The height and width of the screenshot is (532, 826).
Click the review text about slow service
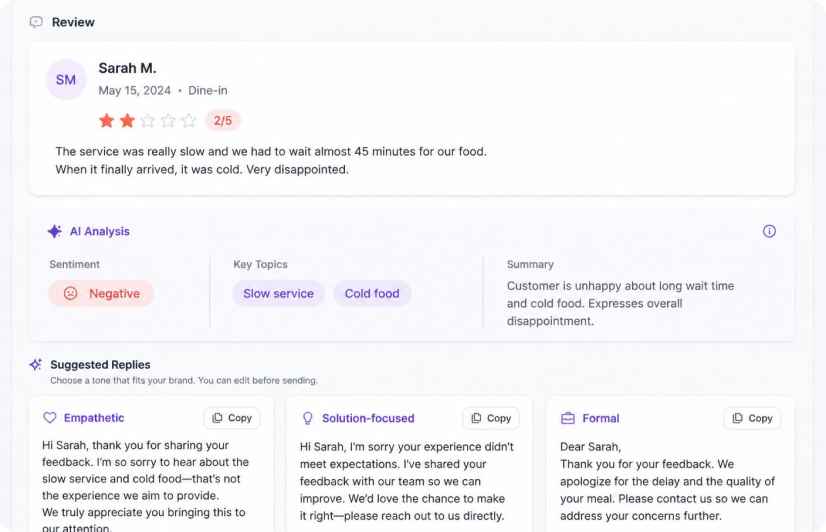[271, 161]
